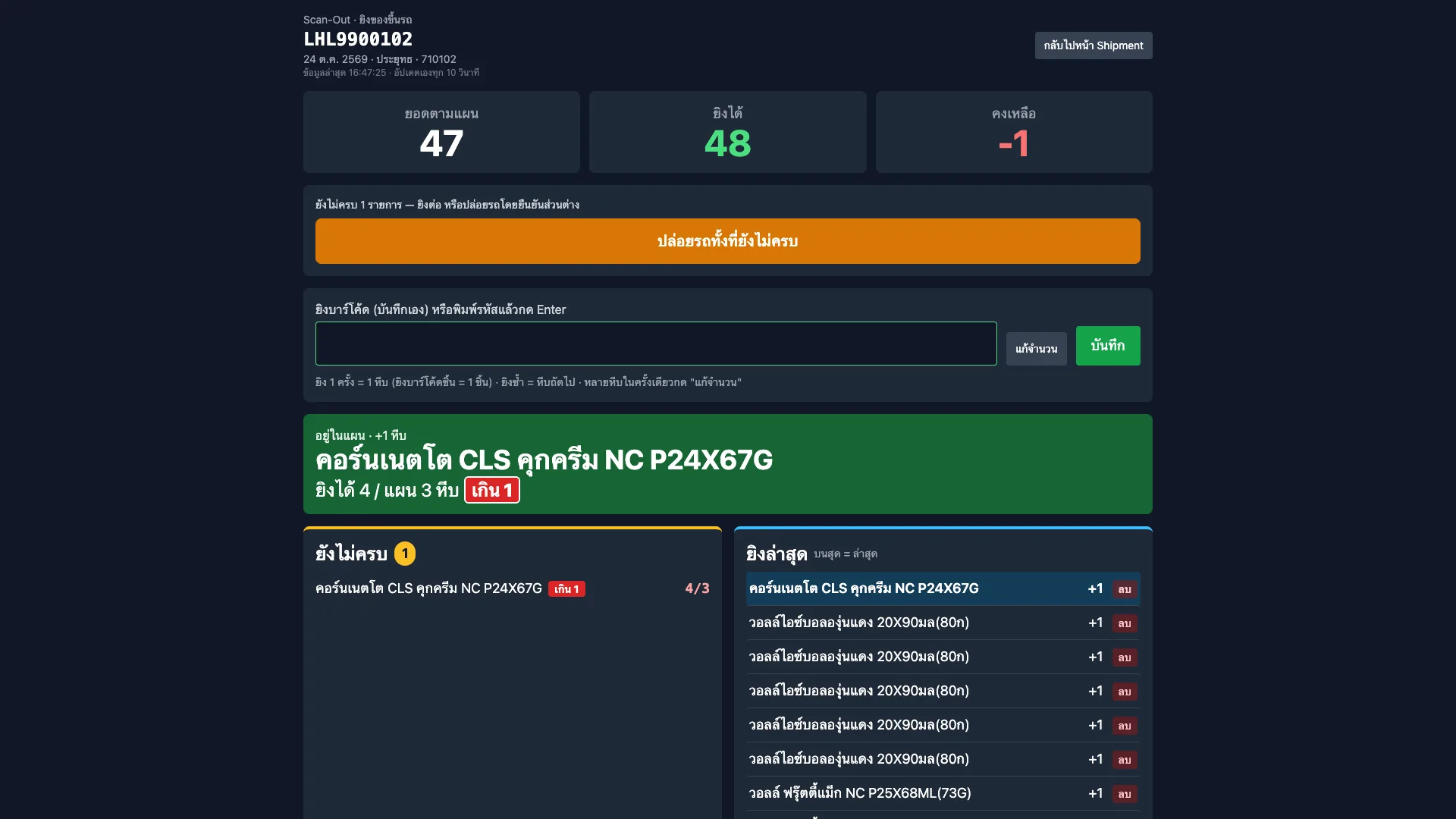Click the +1 value in วอลล์ ฟรุ๊ตตี้แม็ก row
The height and width of the screenshot is (819, 1456).
tap(1095, 793)
